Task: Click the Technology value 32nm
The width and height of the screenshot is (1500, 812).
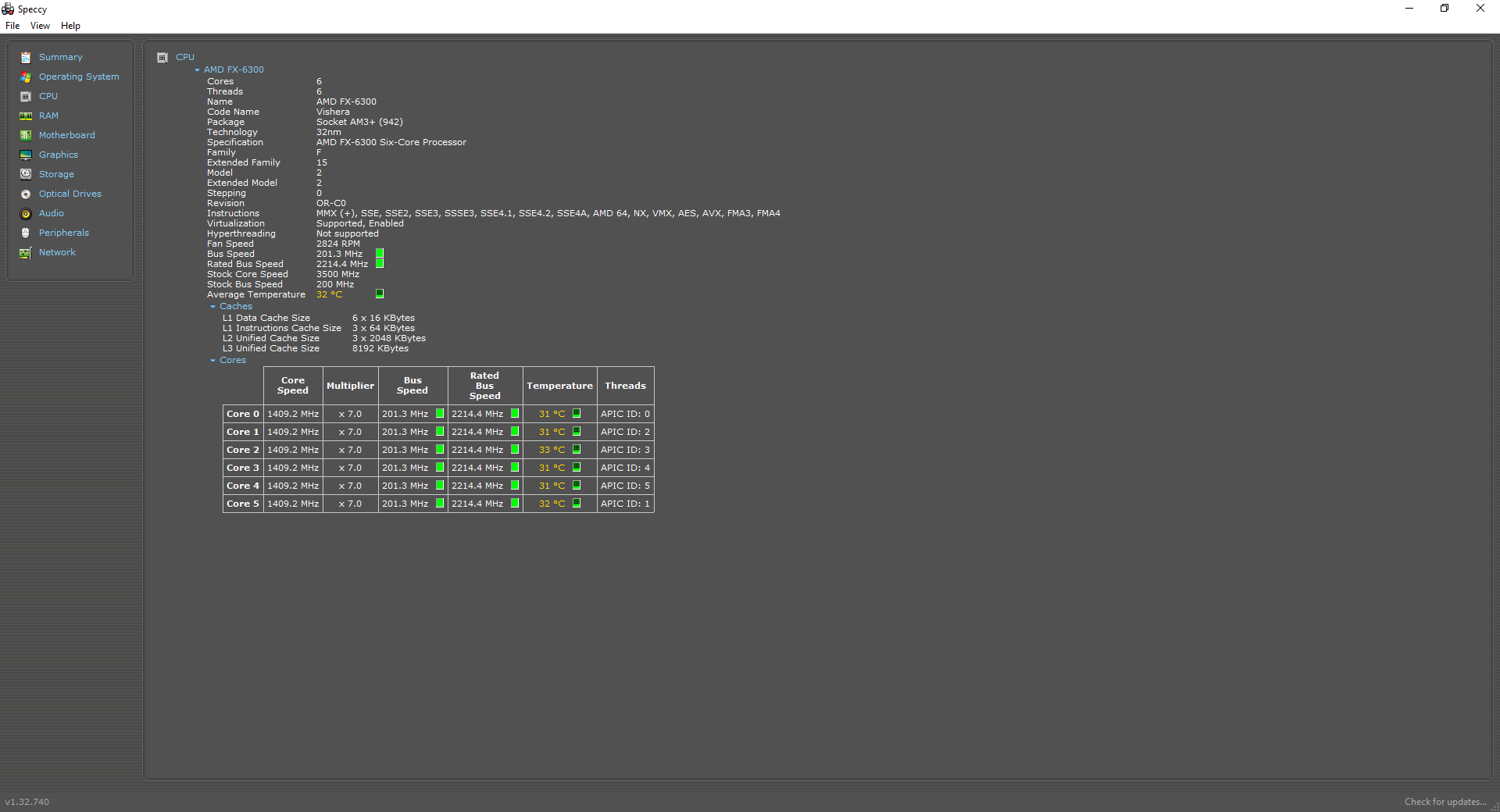Action: [x=329, y=132]
